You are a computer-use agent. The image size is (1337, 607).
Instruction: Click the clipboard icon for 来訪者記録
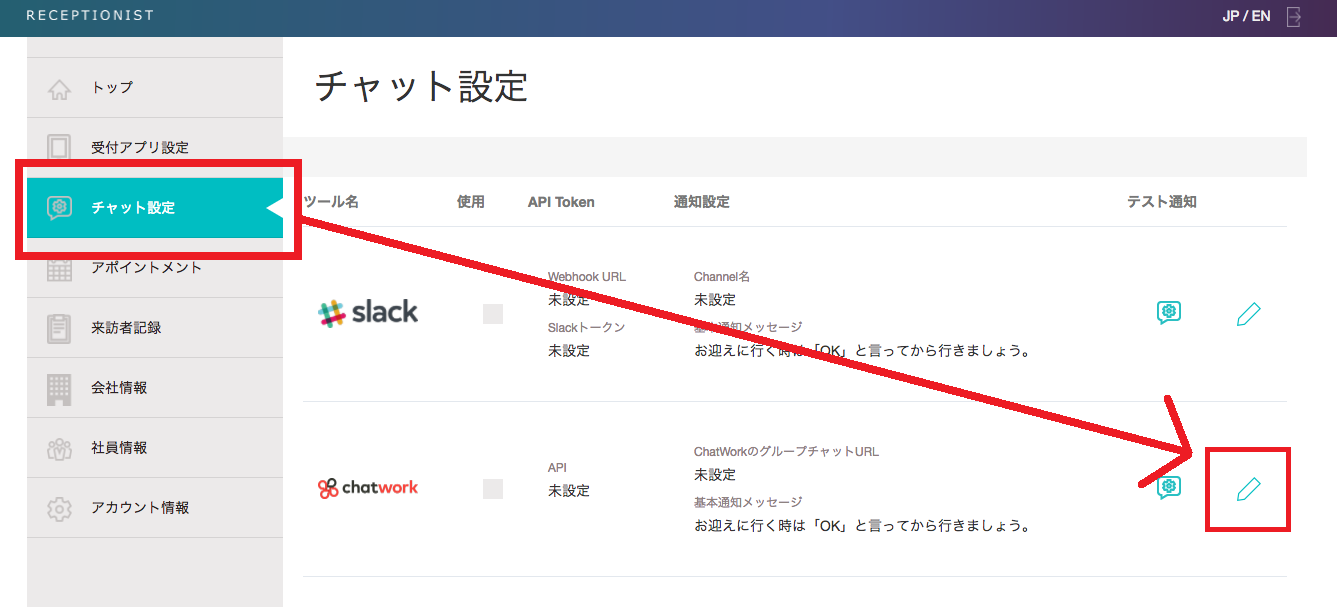click(x=60, y=328)
